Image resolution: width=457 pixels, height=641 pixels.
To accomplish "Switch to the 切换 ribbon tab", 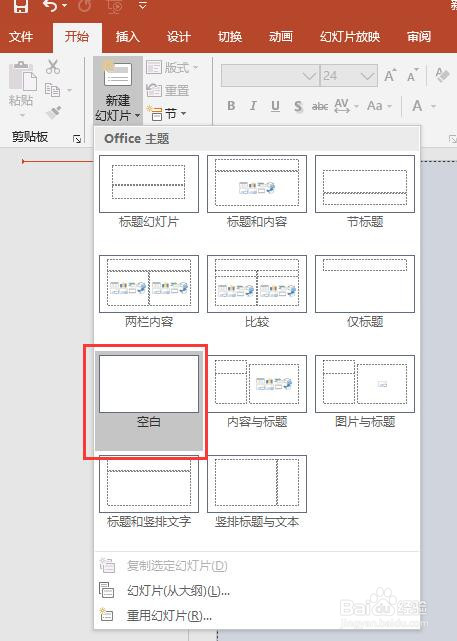I will point(230,37).
